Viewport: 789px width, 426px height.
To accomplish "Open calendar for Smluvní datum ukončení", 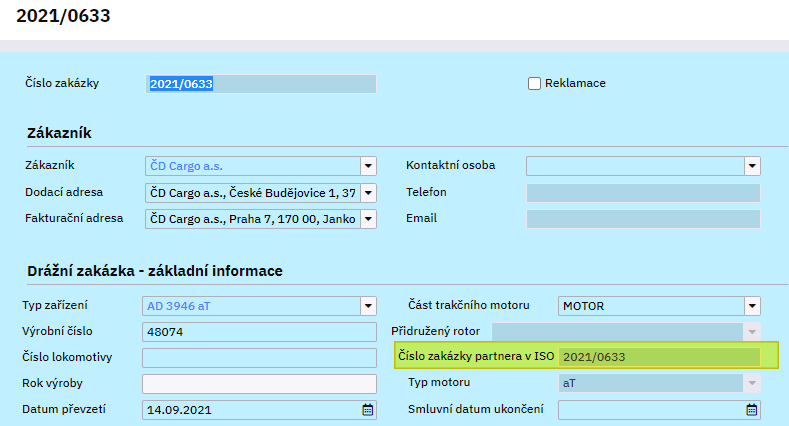I will tap(751, 409).
